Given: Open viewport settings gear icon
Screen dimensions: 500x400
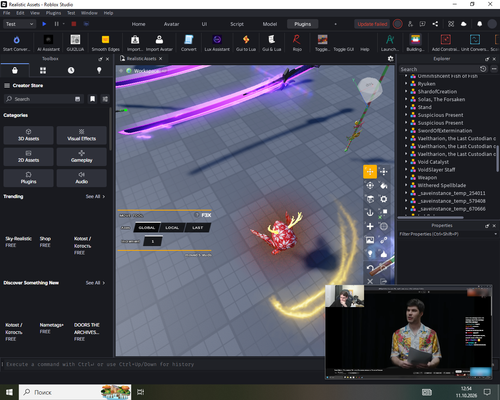Looking at the screenshot, I should (x=390, y=59).
